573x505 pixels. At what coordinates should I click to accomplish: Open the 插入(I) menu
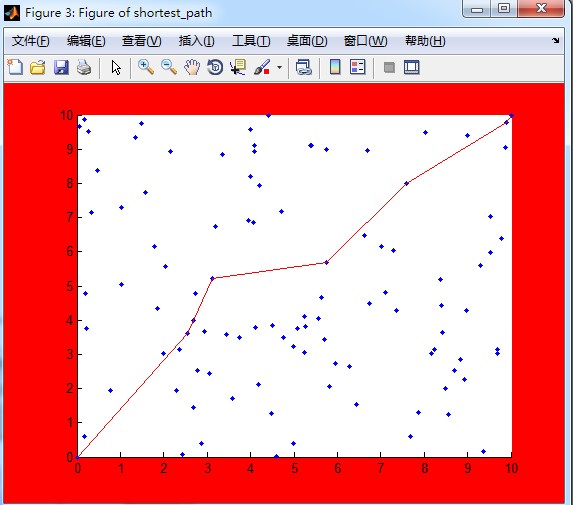click(x=197, y=41)
